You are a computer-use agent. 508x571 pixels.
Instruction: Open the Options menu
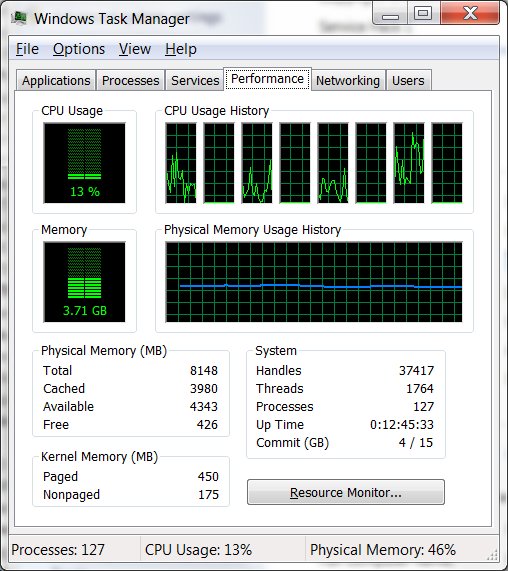(79, 49)
